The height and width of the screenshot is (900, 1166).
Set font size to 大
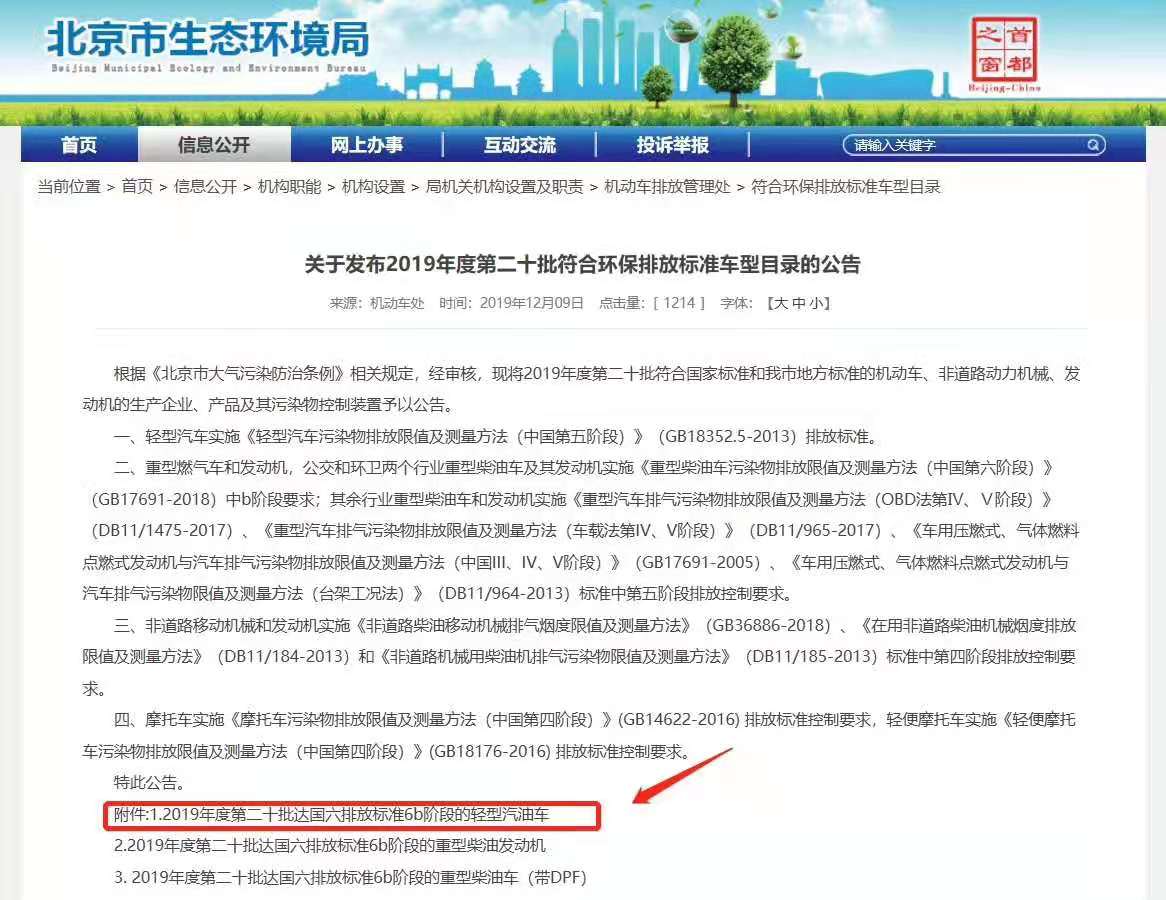pyautogui.click(x=779, y=303)
